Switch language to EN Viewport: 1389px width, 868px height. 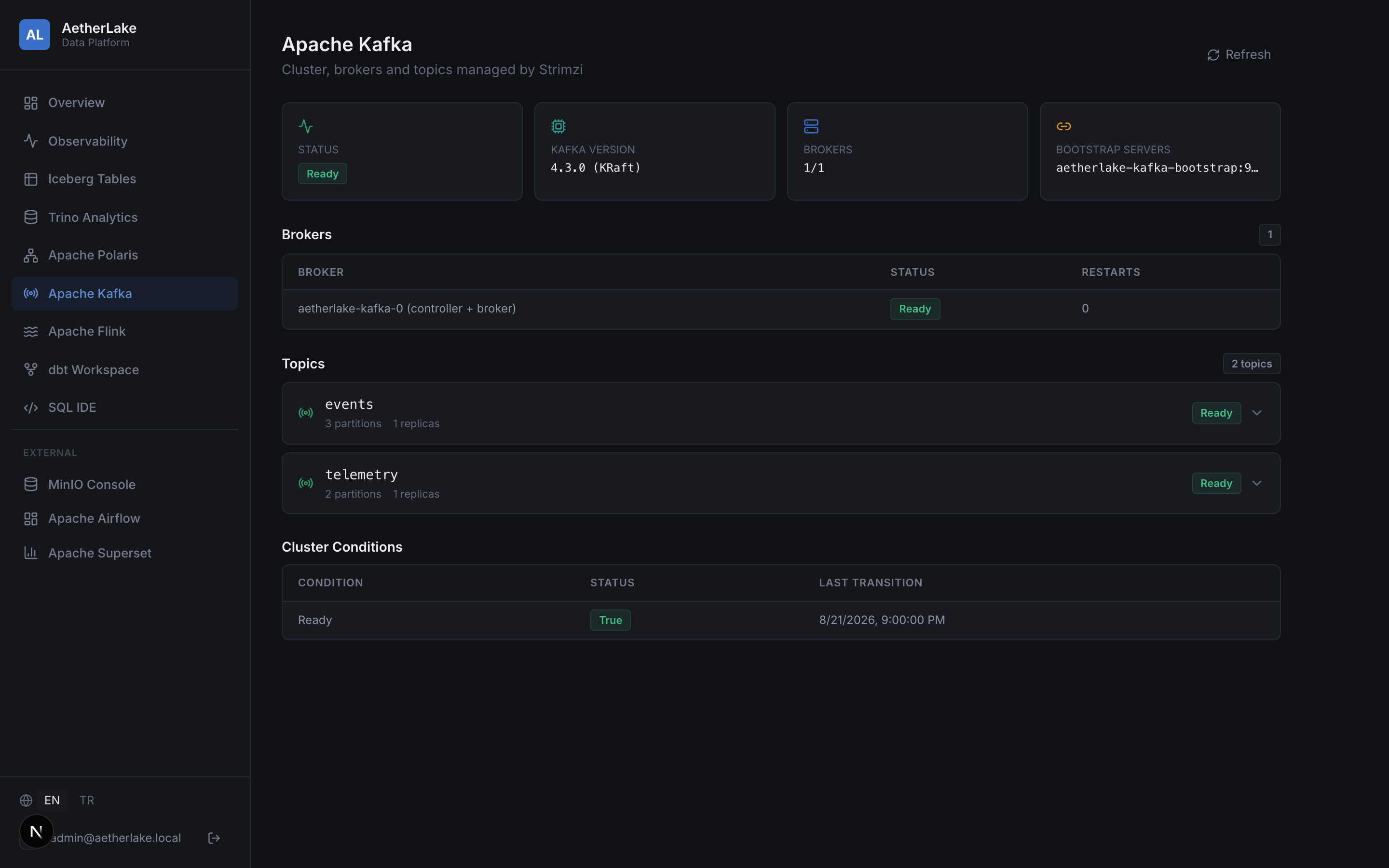tap(52, 800)
